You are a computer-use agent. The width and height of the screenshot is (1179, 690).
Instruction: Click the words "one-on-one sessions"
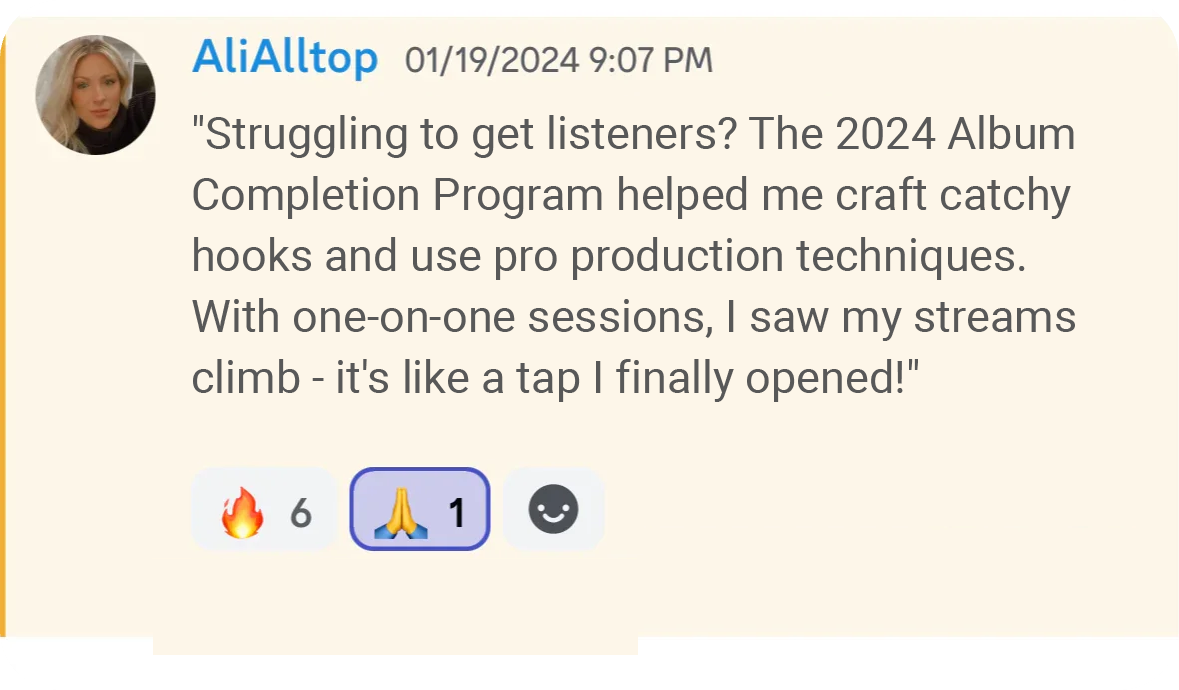coord(502,317)
